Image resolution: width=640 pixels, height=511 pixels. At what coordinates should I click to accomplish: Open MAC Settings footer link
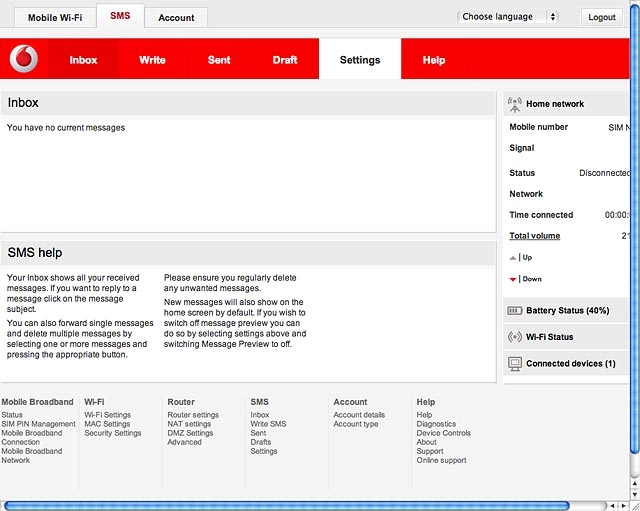tap(107, 424)
